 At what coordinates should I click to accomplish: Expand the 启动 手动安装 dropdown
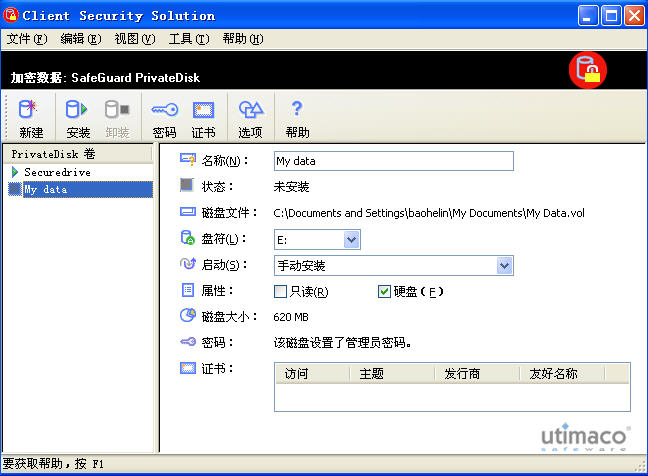505,266
